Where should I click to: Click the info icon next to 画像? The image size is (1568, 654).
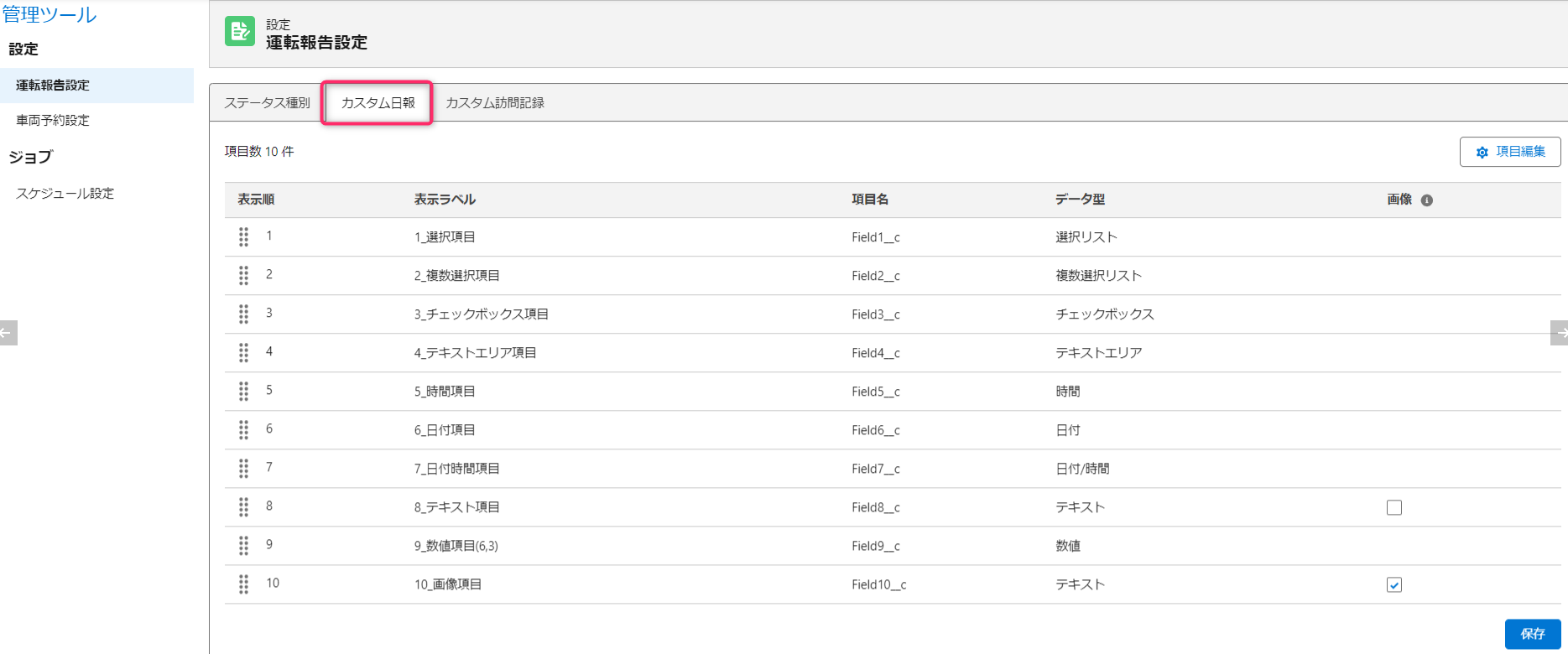coord(1427,200)
